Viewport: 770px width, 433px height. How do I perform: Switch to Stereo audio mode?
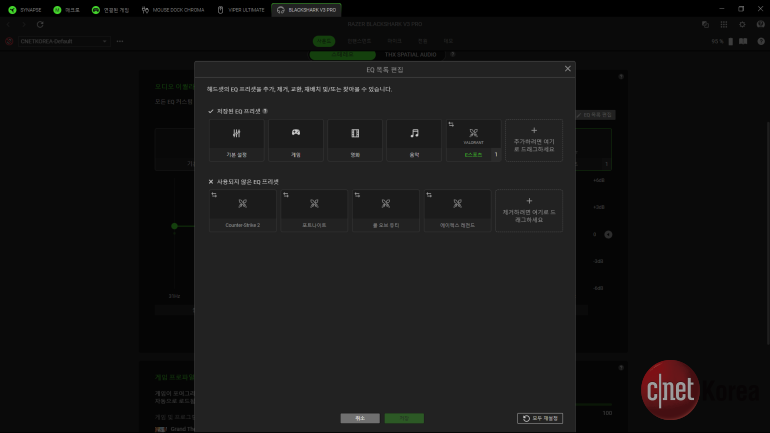[343, 54]
